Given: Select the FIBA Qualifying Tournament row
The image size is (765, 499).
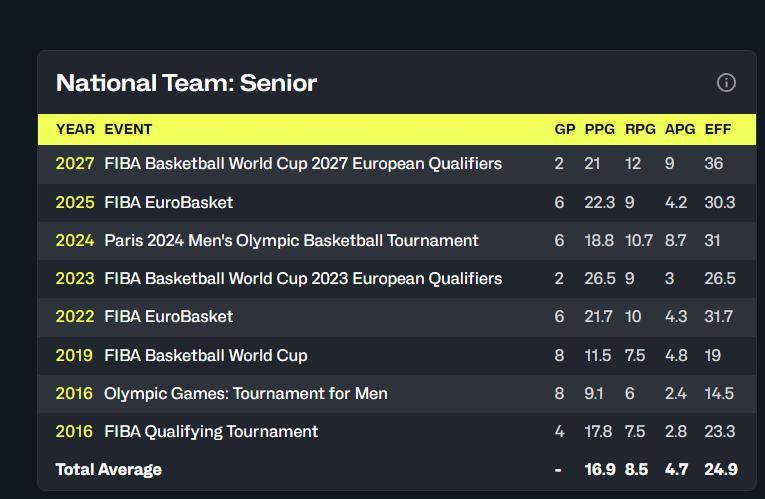Looking at the screenshot, I should pyautogui.click(x=397, y=431).
